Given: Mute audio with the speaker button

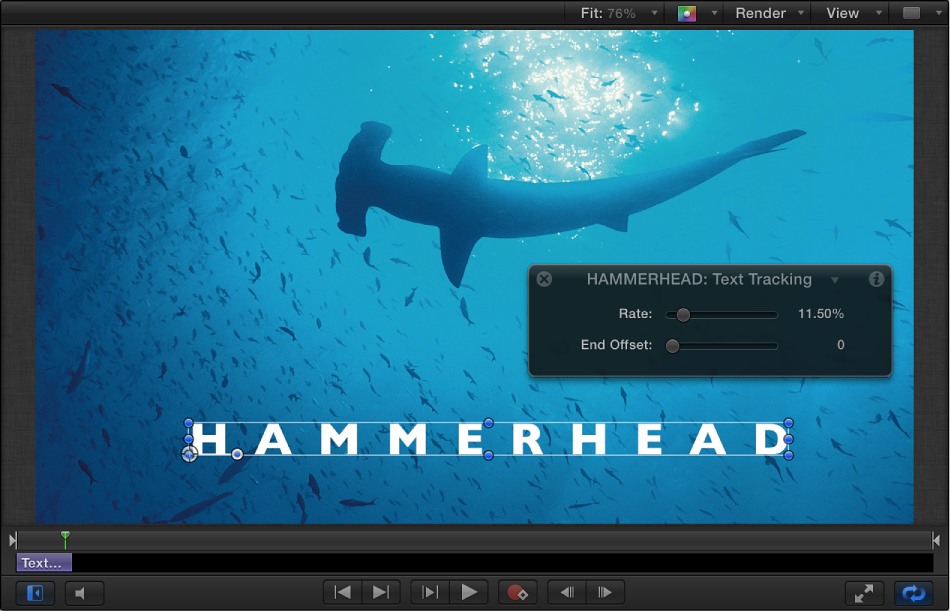Looking at the screenshot, I should pyautogui.click(x=82, y=593).
